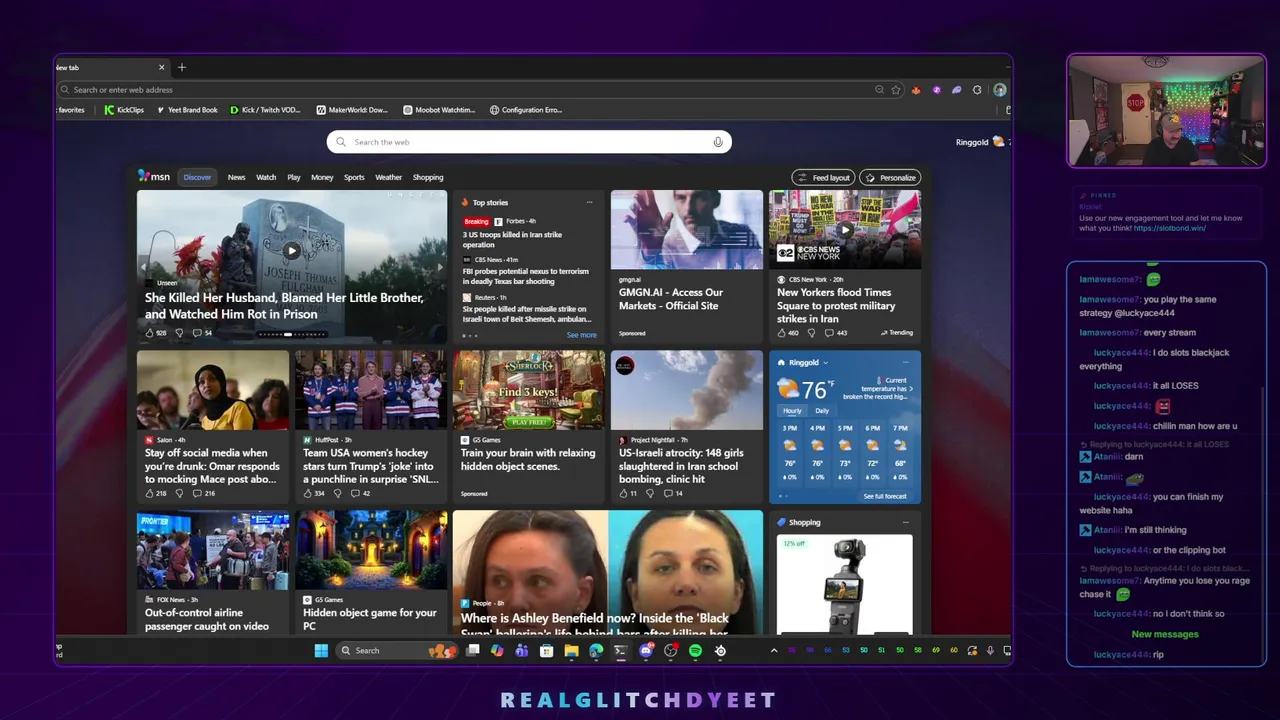The image size is (1280, 720).
Task: Open Discord from the taskbar
Action: [x=645, y=650]
